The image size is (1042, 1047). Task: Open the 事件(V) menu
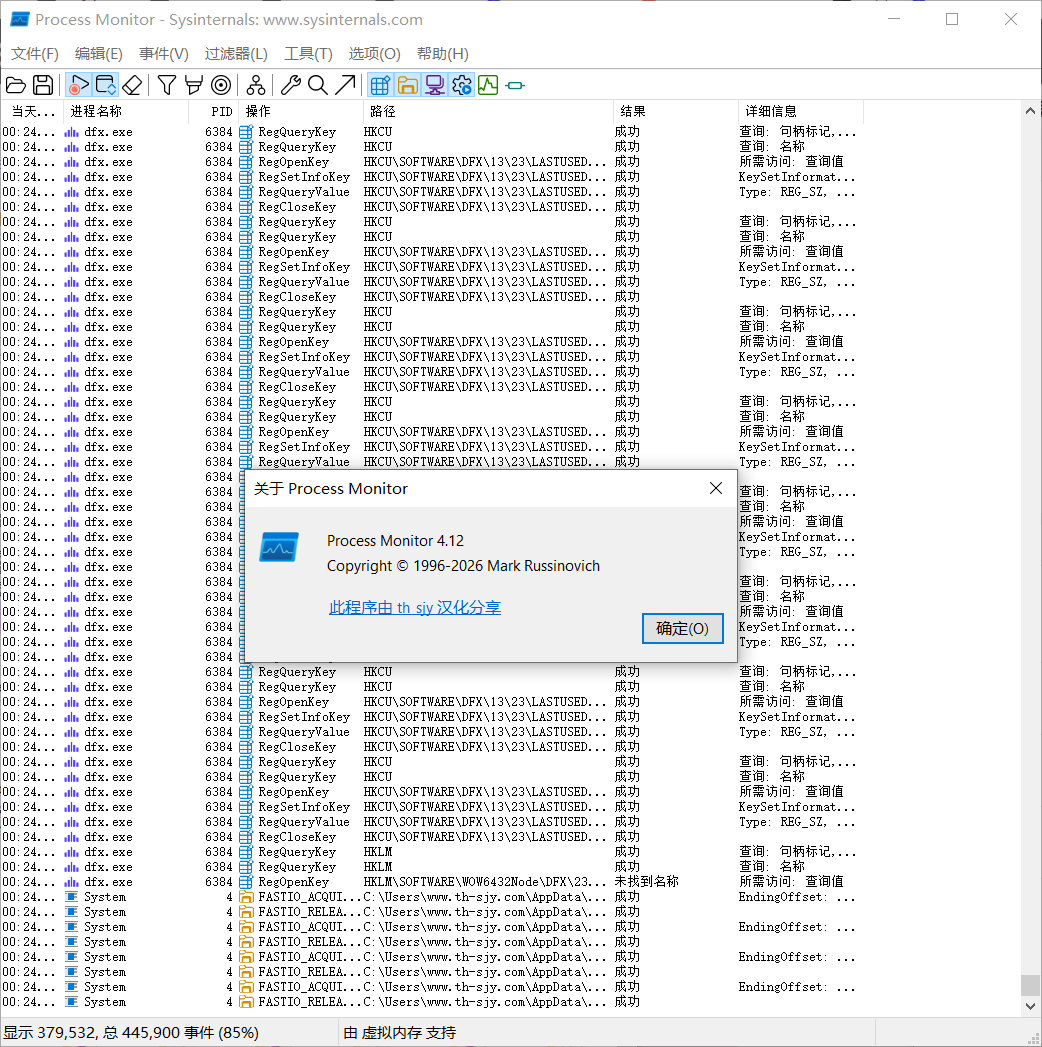[x=164, y=54]
